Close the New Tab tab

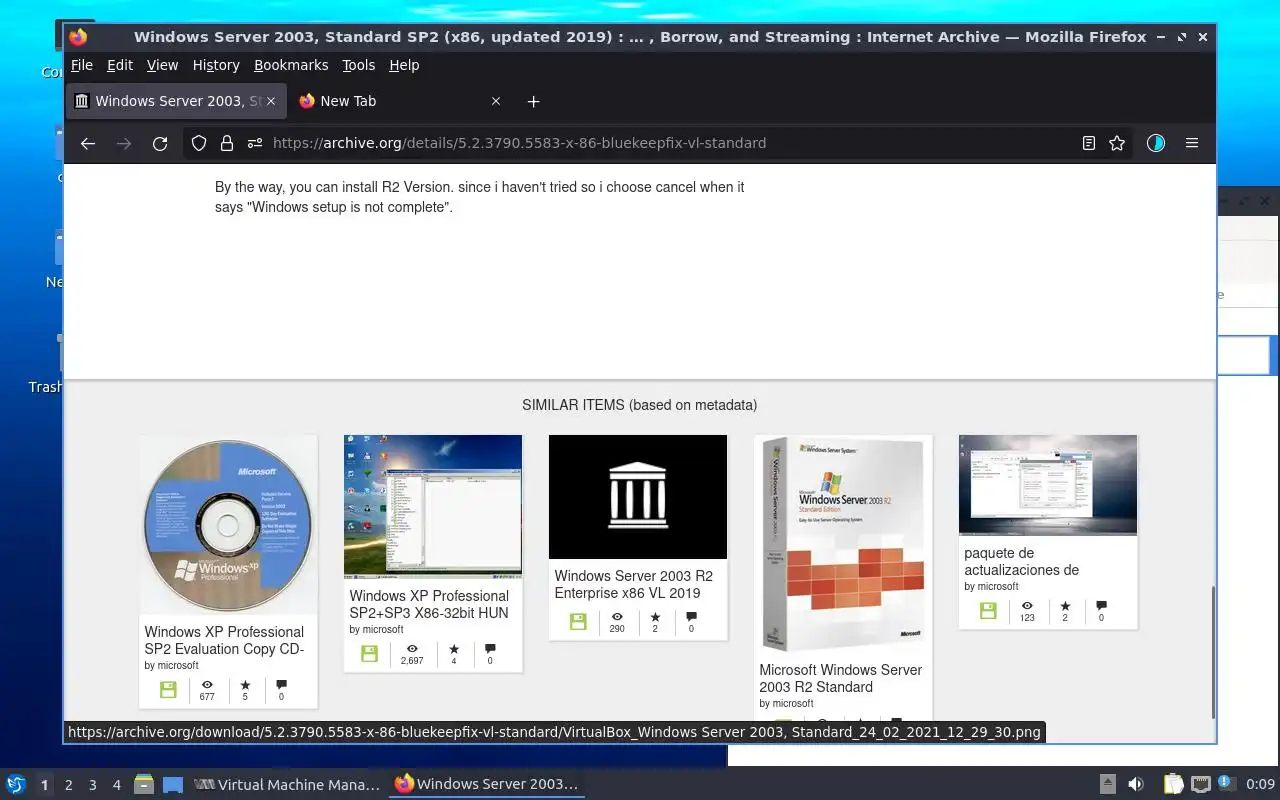pos(495,101)
